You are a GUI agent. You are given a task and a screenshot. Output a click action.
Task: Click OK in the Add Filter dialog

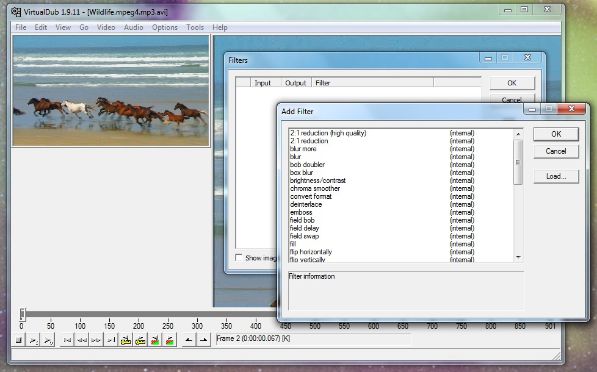556,134
